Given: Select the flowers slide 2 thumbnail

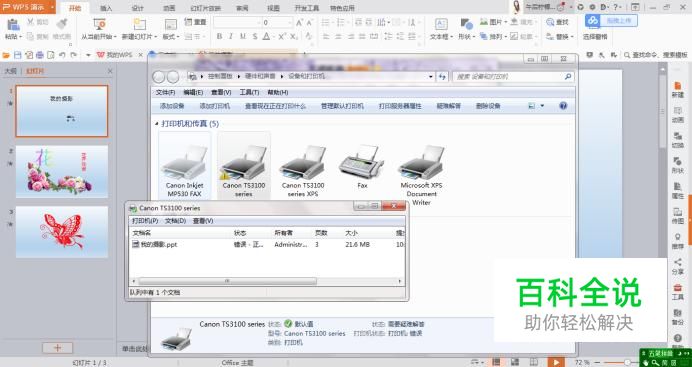Looking at the screenshot, I should tap(62, 172).
